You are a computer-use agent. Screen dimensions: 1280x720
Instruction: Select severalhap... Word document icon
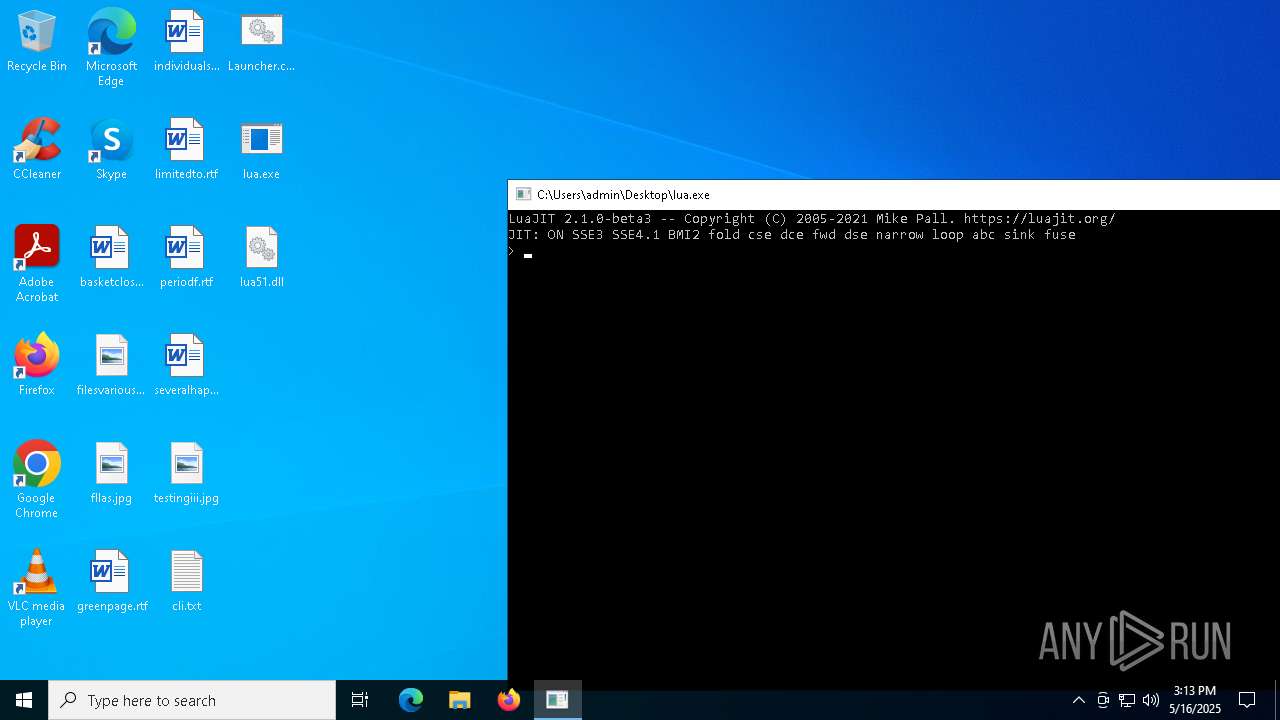point(186,366)
